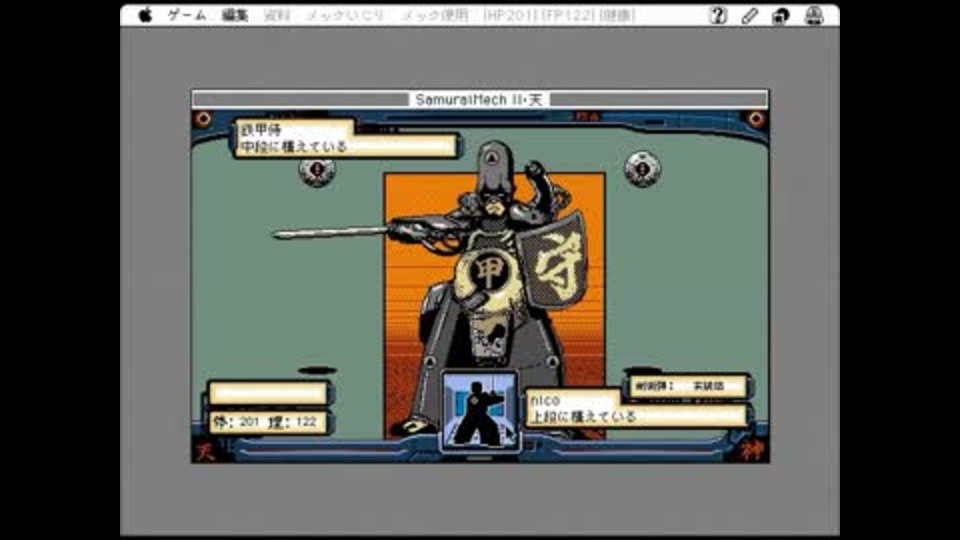Click the top-left corner ring ornament
This screenshot has width=960, height=540.
203,119
